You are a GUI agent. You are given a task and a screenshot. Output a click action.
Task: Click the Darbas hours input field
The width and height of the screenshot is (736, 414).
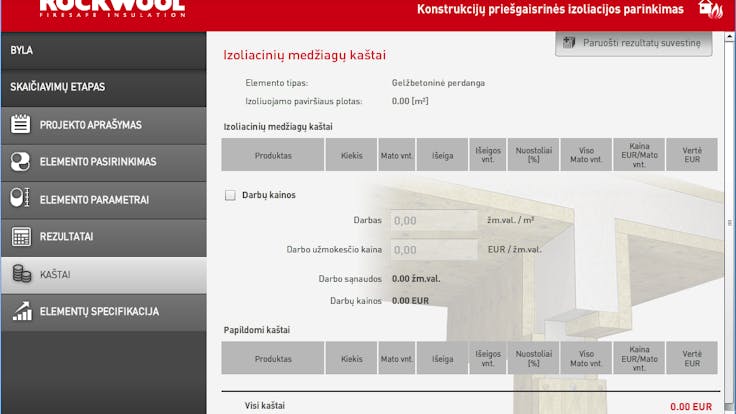tap(434, 220)
